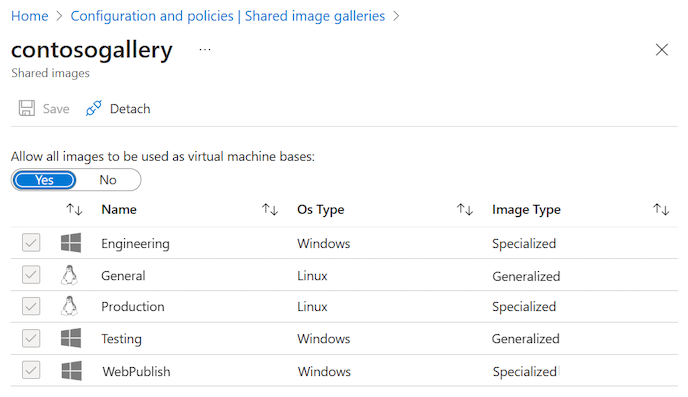Select the General image name
The height and width of the screenshot is (397, 688).
tap(123, 275)
